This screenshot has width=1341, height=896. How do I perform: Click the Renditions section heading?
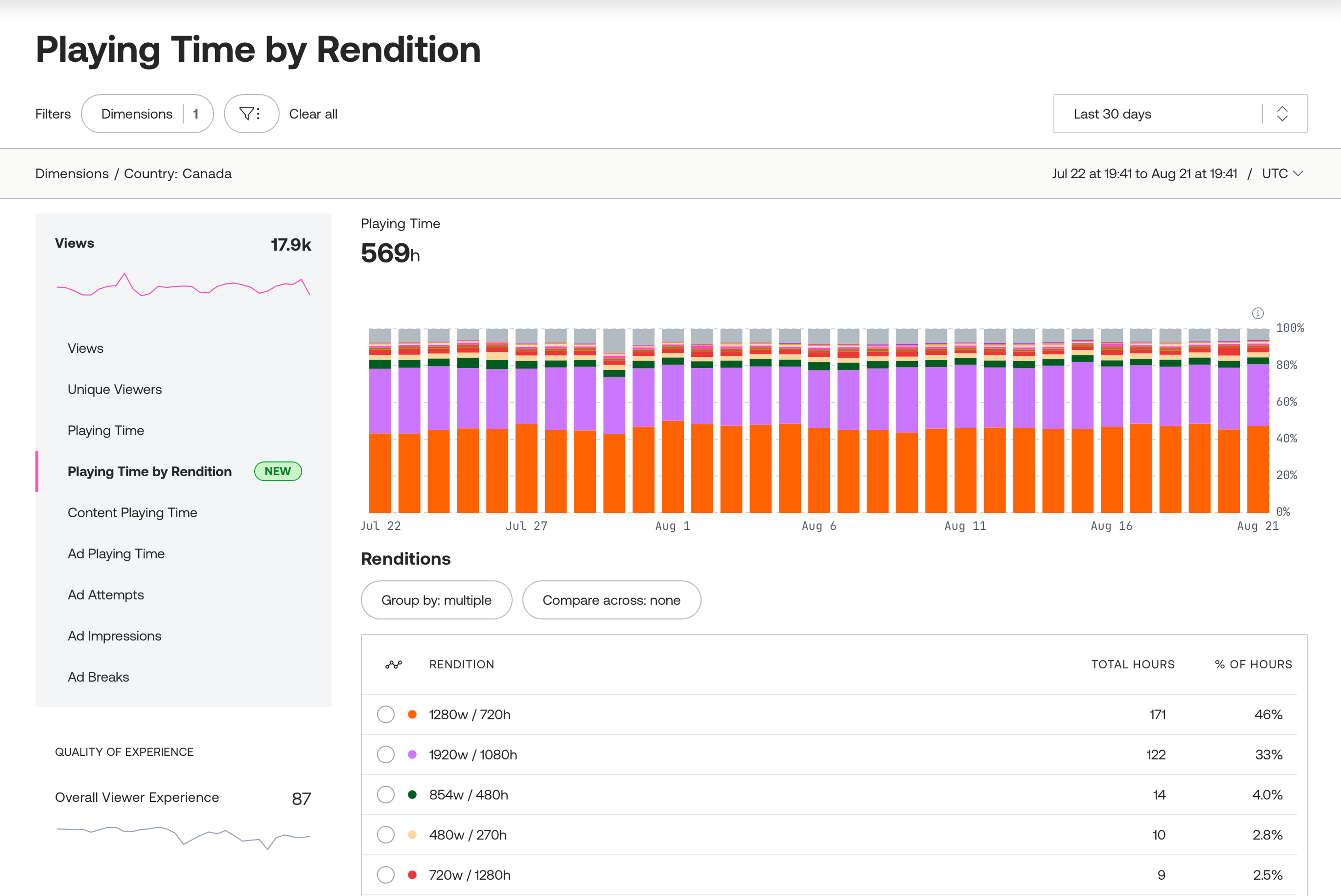point(406,559)
